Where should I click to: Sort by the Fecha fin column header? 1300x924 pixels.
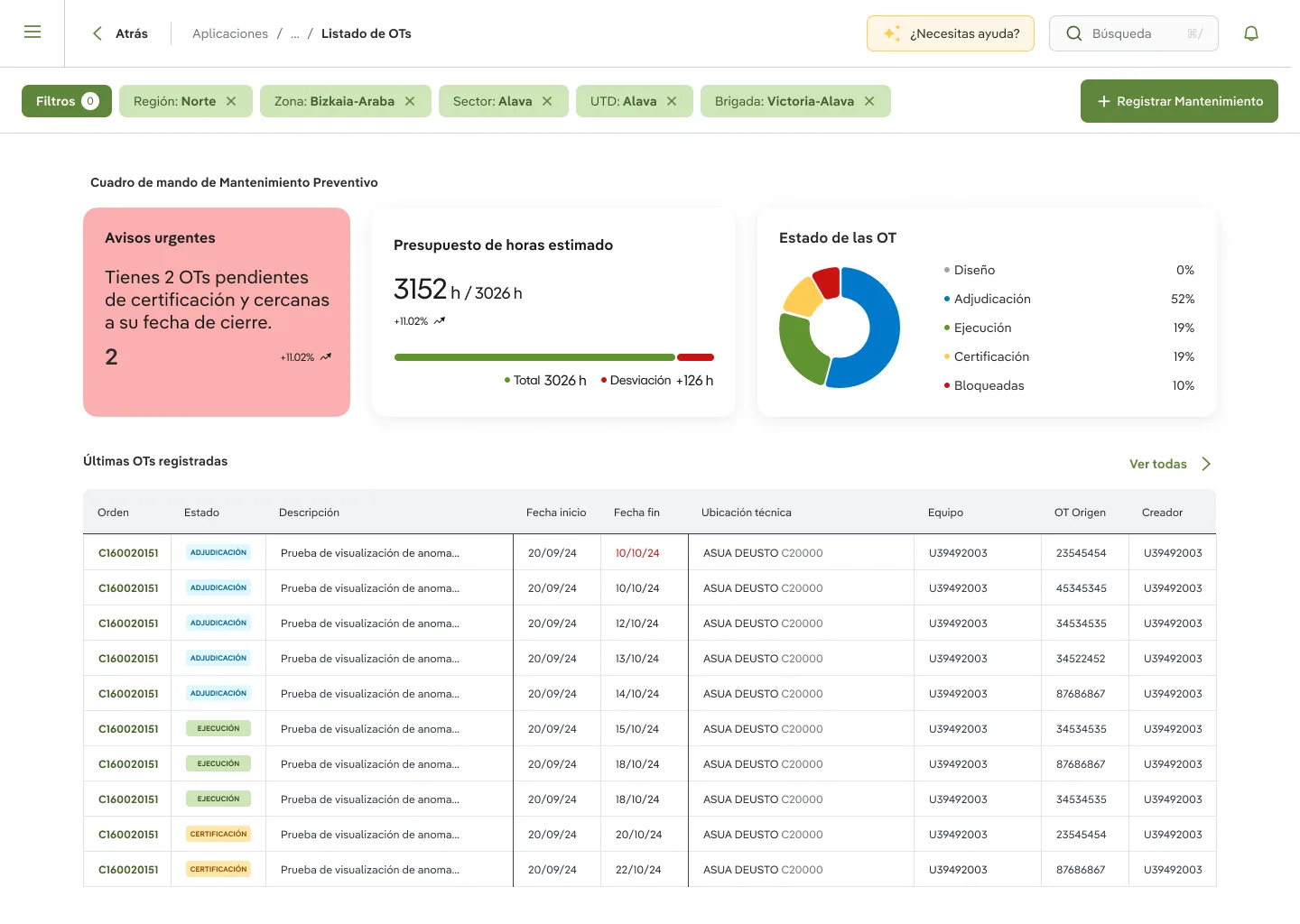point(636,513)
